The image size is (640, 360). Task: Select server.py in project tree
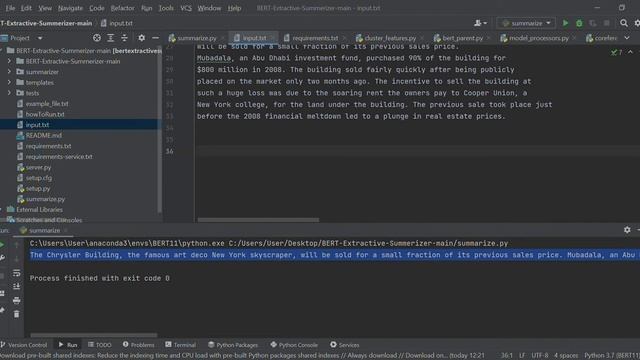click(x=38, y=167)
